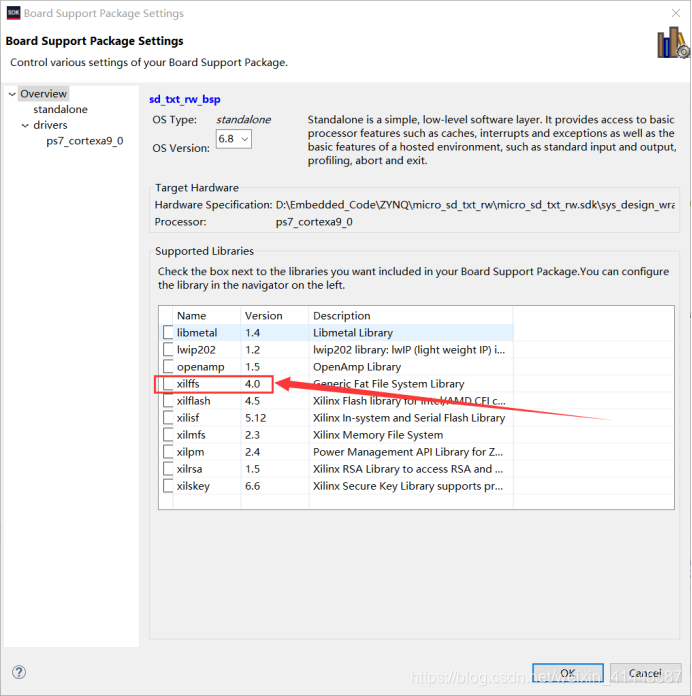The width and height of the screenshot is (692, 696).
Task: Check the xilskey library checkbox
Action: click(x=168, y=486)
